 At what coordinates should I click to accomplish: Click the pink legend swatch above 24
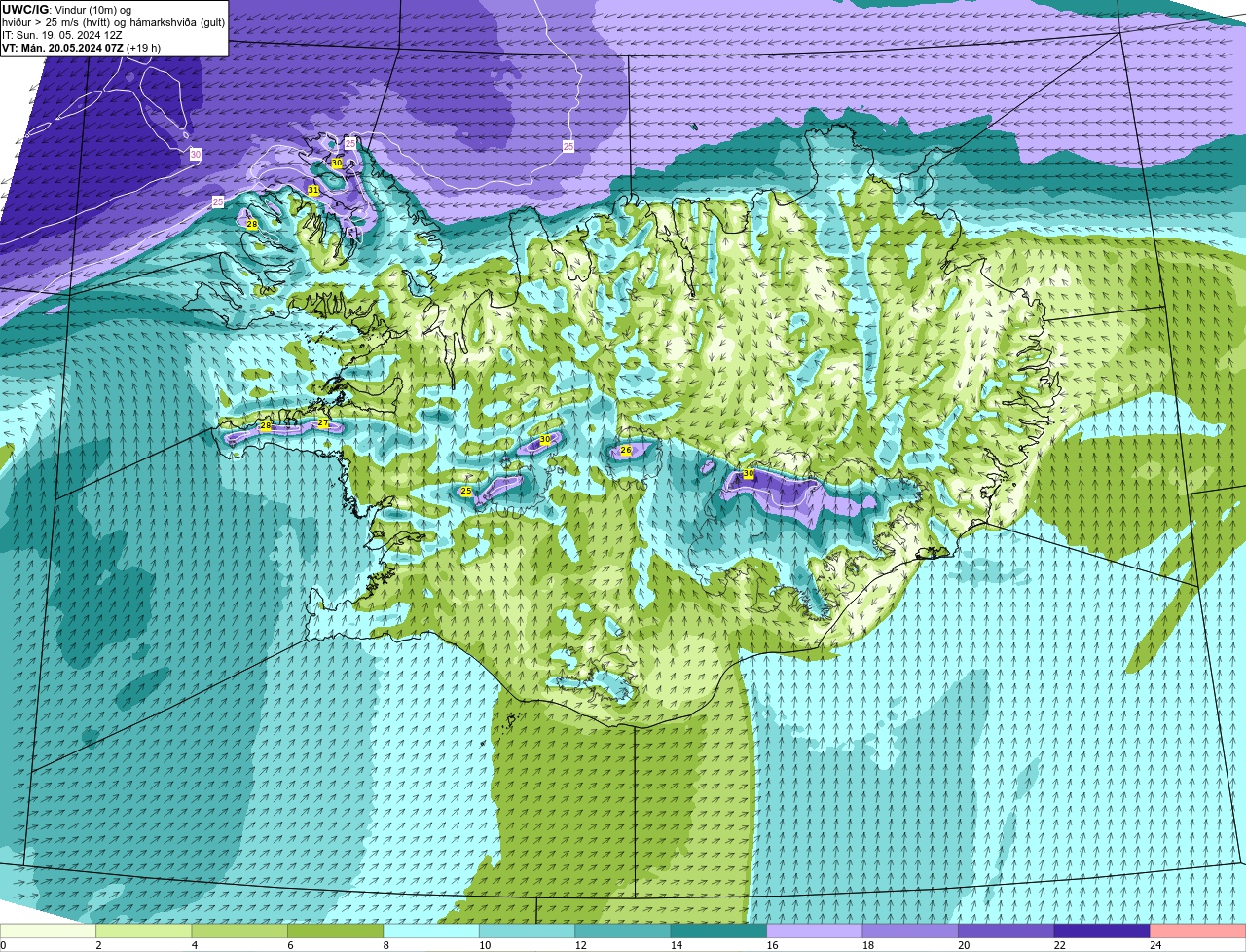1198,932
